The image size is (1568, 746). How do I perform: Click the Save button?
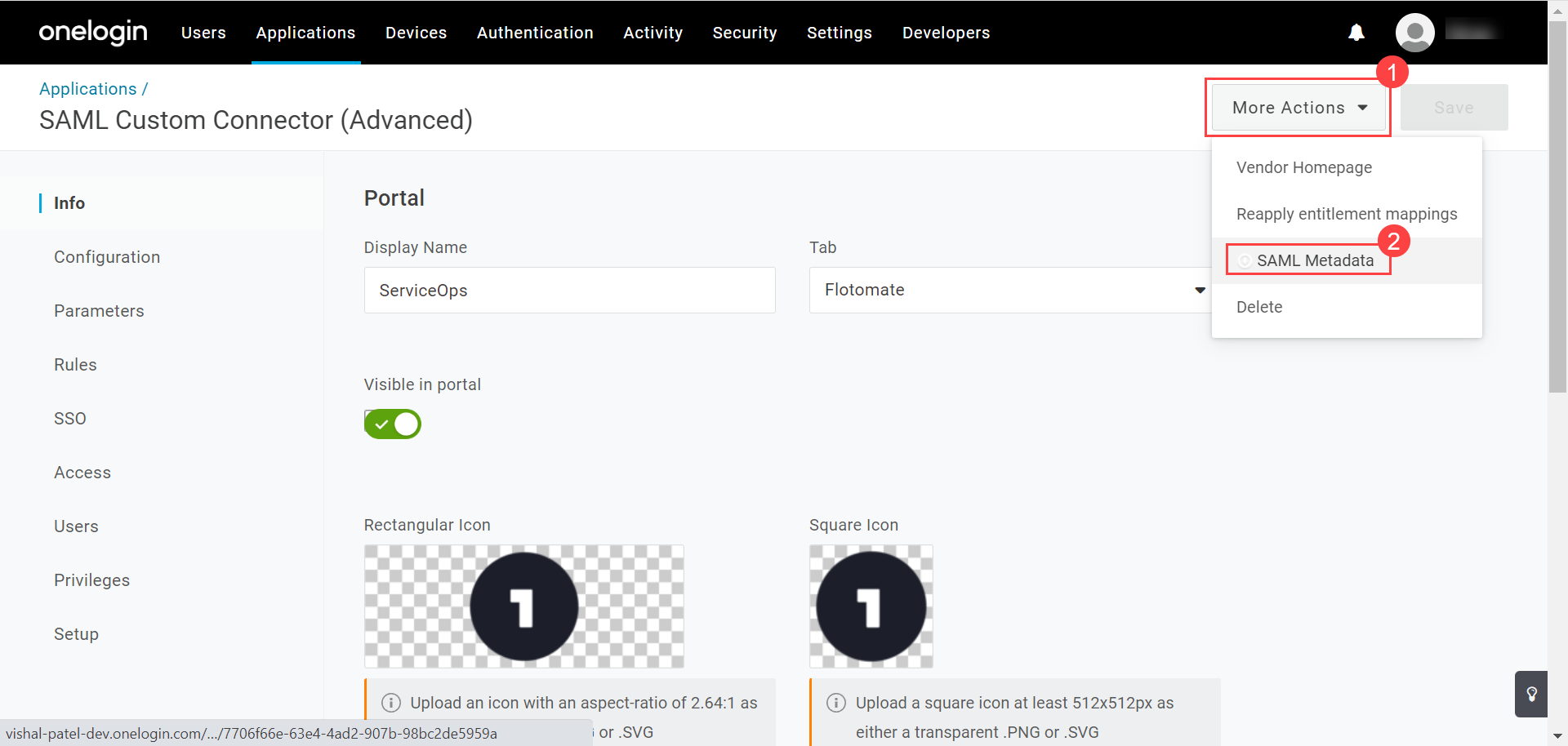click(1454, 107)
